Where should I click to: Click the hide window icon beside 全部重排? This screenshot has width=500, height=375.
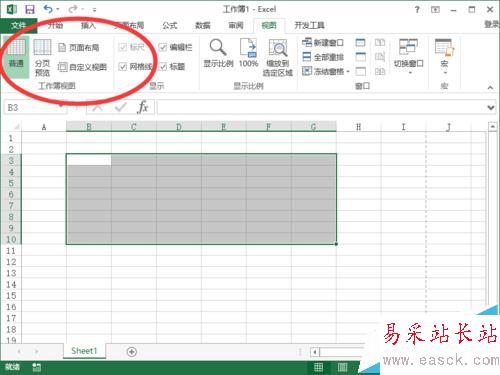tap(360, 57)
